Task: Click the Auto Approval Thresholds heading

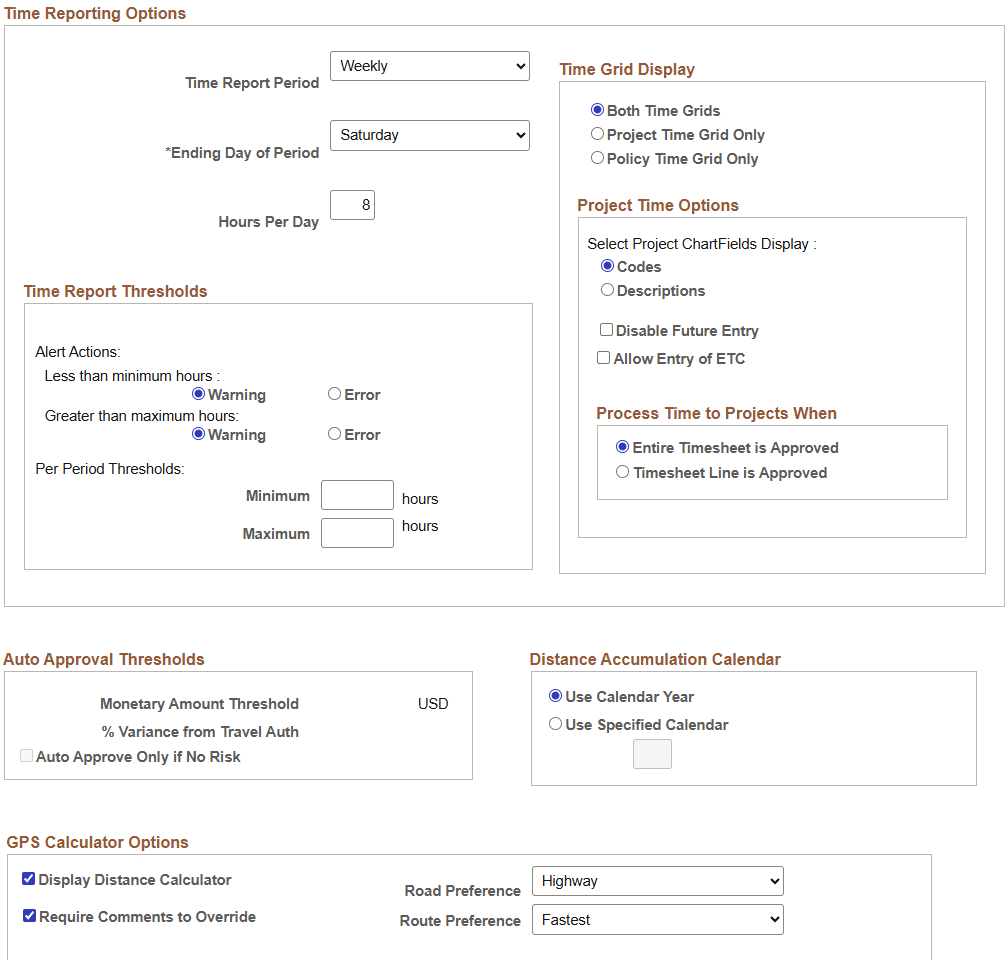Action: (104, 659)
